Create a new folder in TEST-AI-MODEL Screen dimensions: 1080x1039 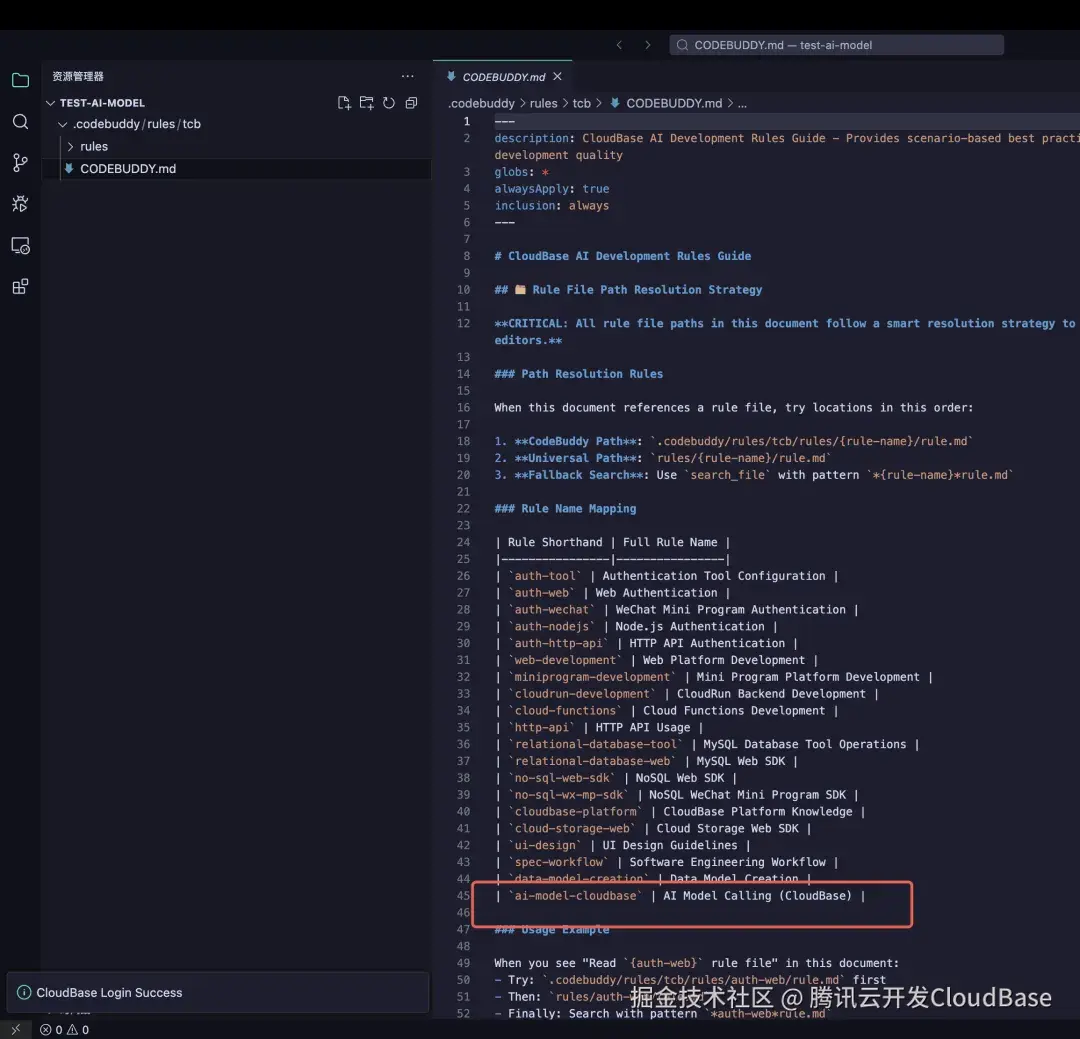coord(366,103)
